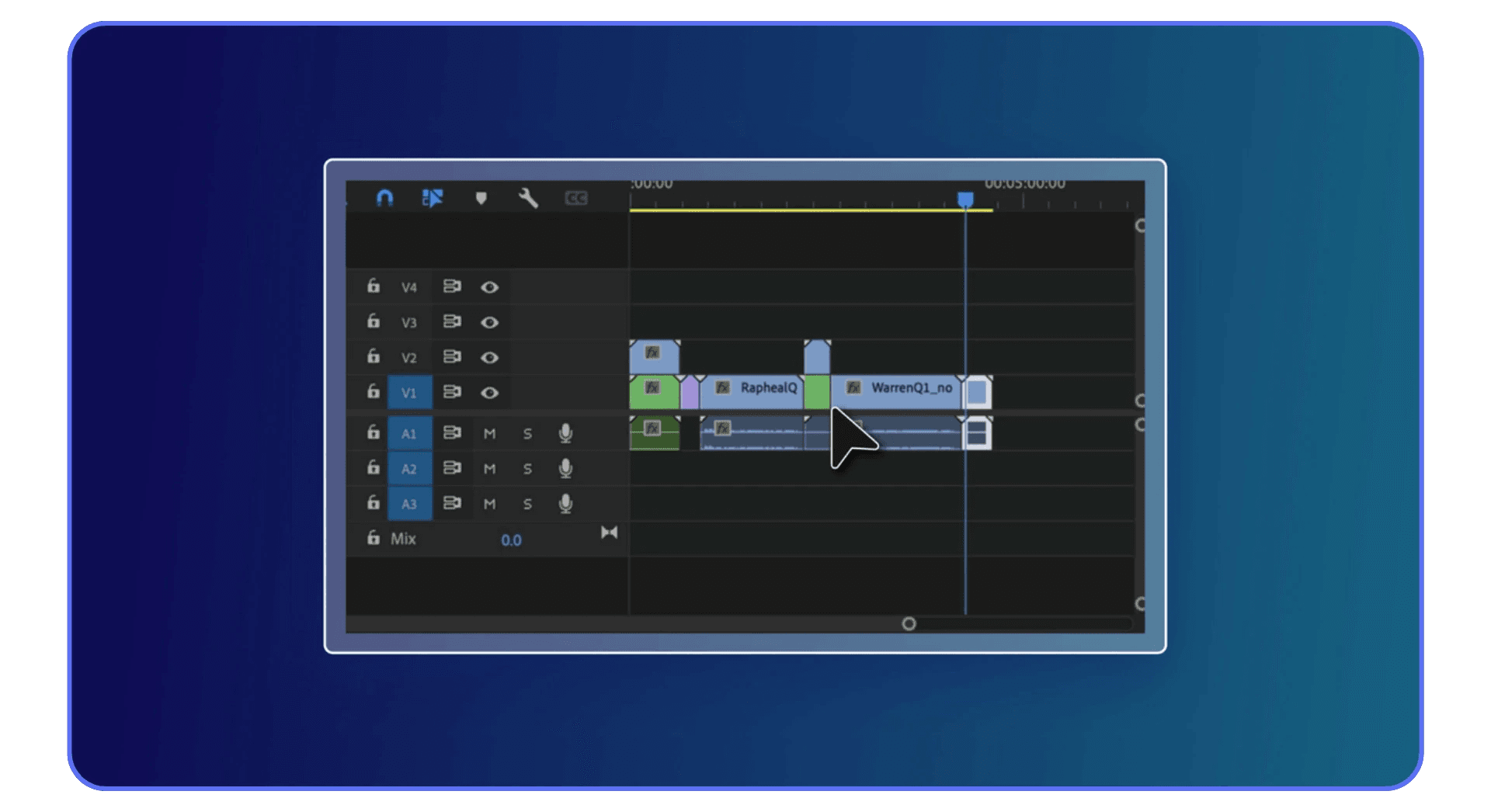Toggle V4 track output eye icon

pos(489,286)
